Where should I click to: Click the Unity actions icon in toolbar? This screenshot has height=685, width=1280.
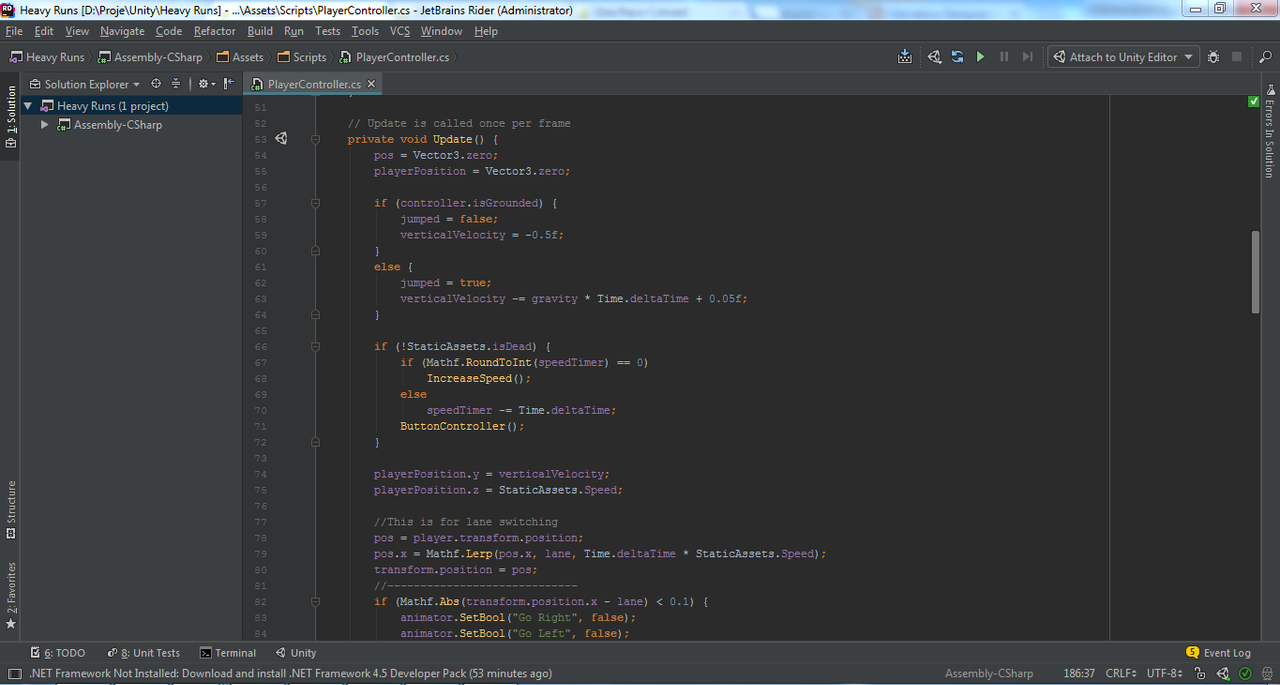[x=934, y=57]
